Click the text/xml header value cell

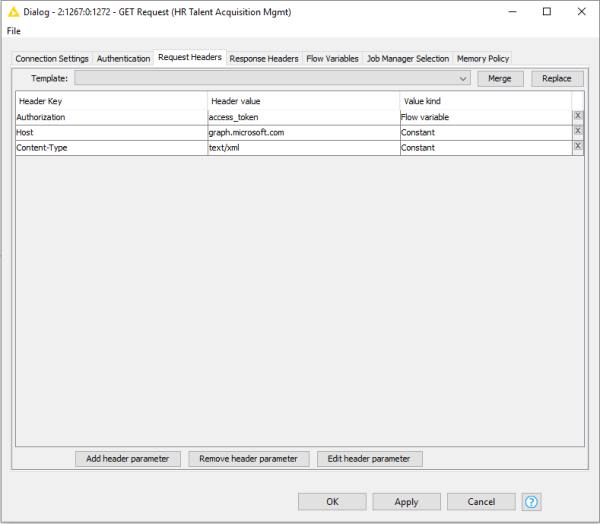(x=304, y=148)
